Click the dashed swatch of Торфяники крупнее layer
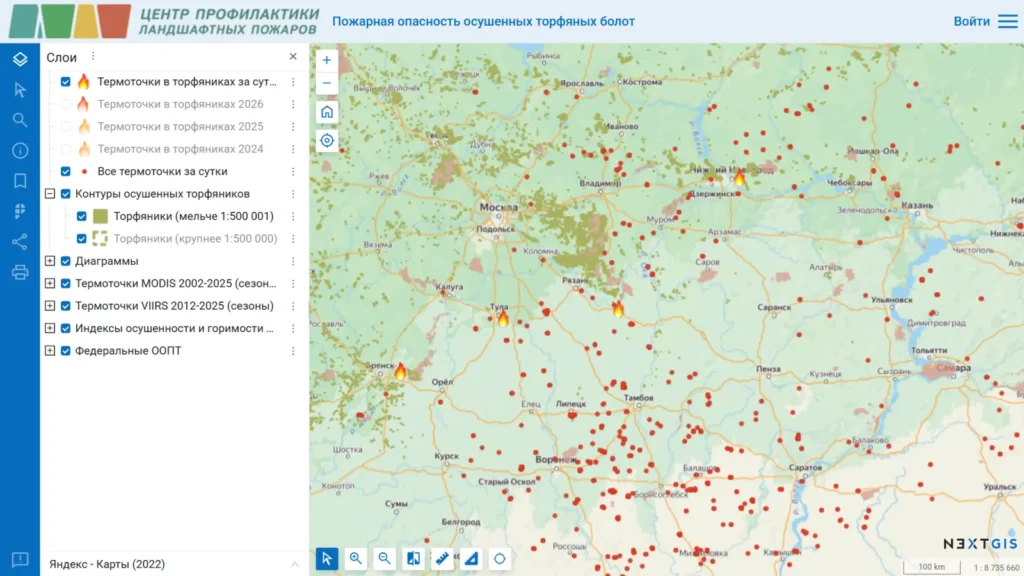Screen dimensions: 1024x576 point(100,238)
